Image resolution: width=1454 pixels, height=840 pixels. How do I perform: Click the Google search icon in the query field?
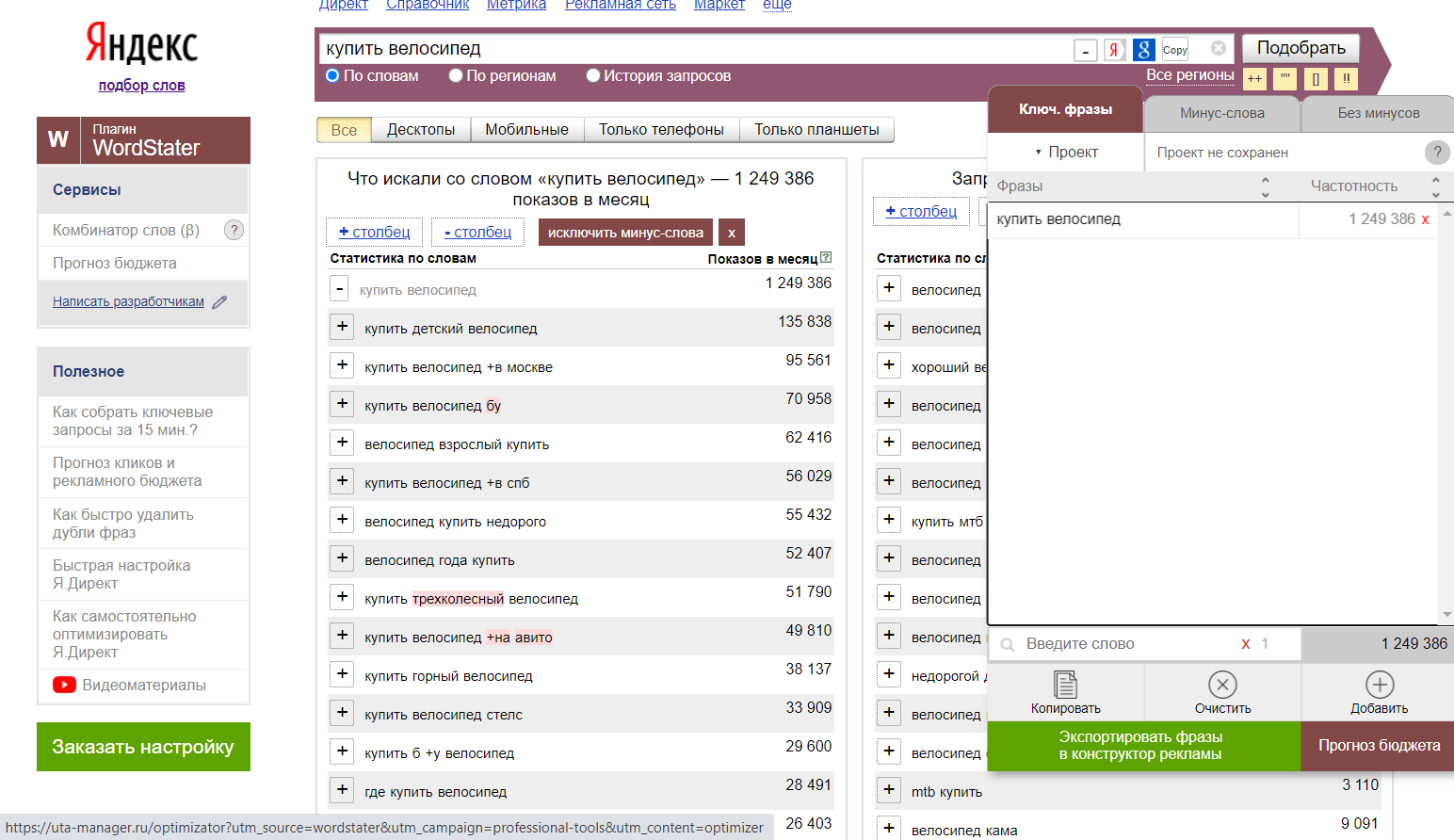(1144, 50)
